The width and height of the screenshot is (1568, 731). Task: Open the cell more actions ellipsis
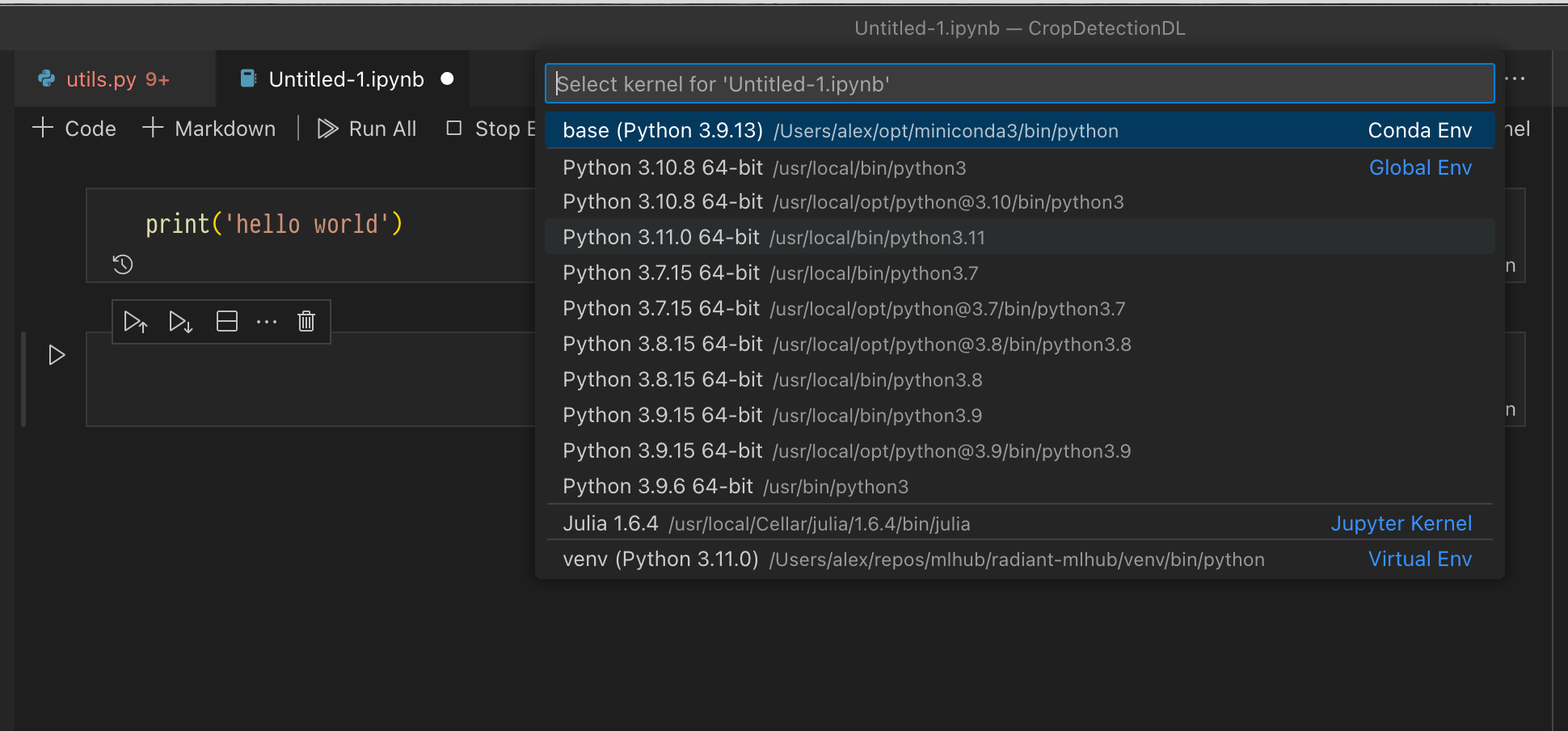[267, 322]
